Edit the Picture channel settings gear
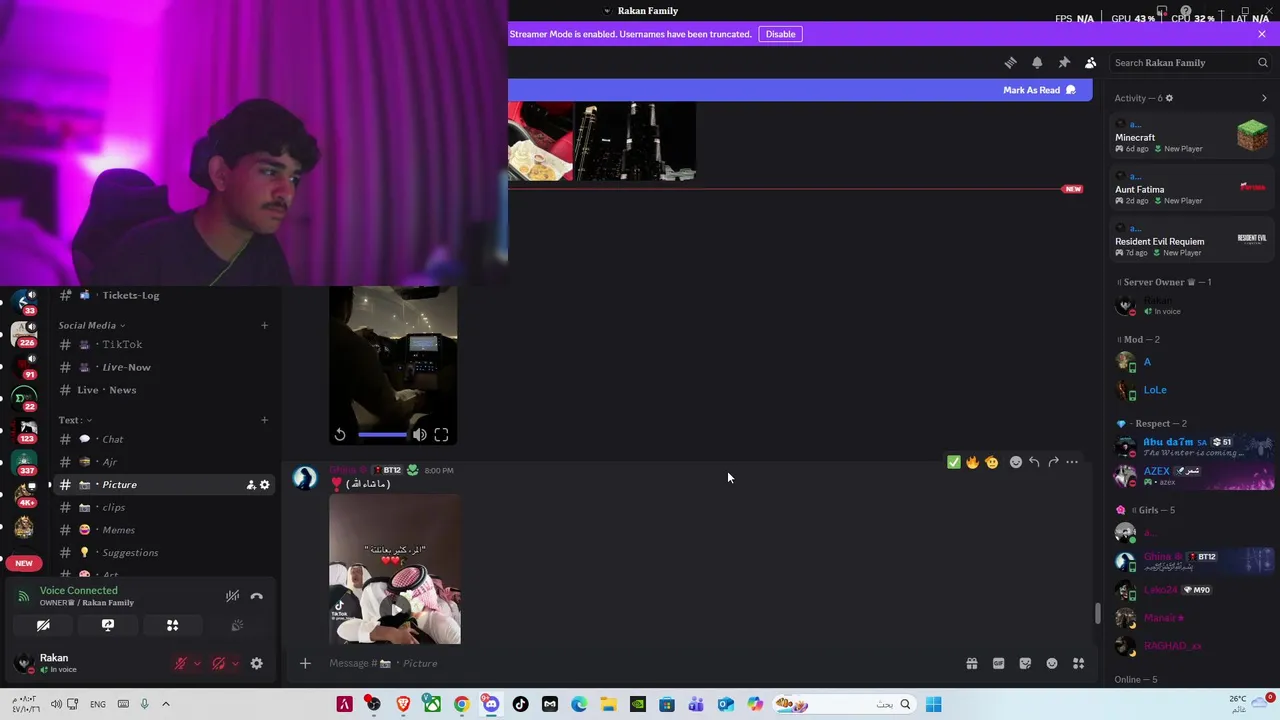1280x720 pixels. point(265,485)
